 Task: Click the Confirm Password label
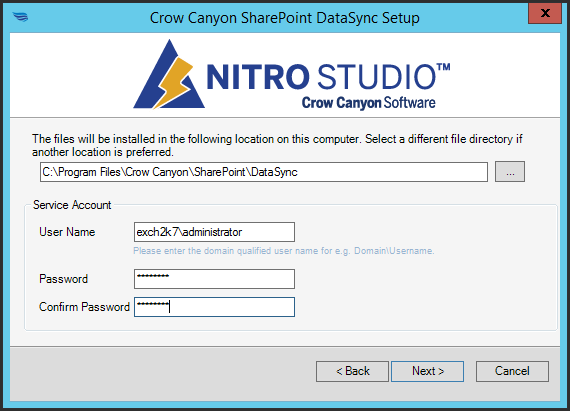pos(84,307)
